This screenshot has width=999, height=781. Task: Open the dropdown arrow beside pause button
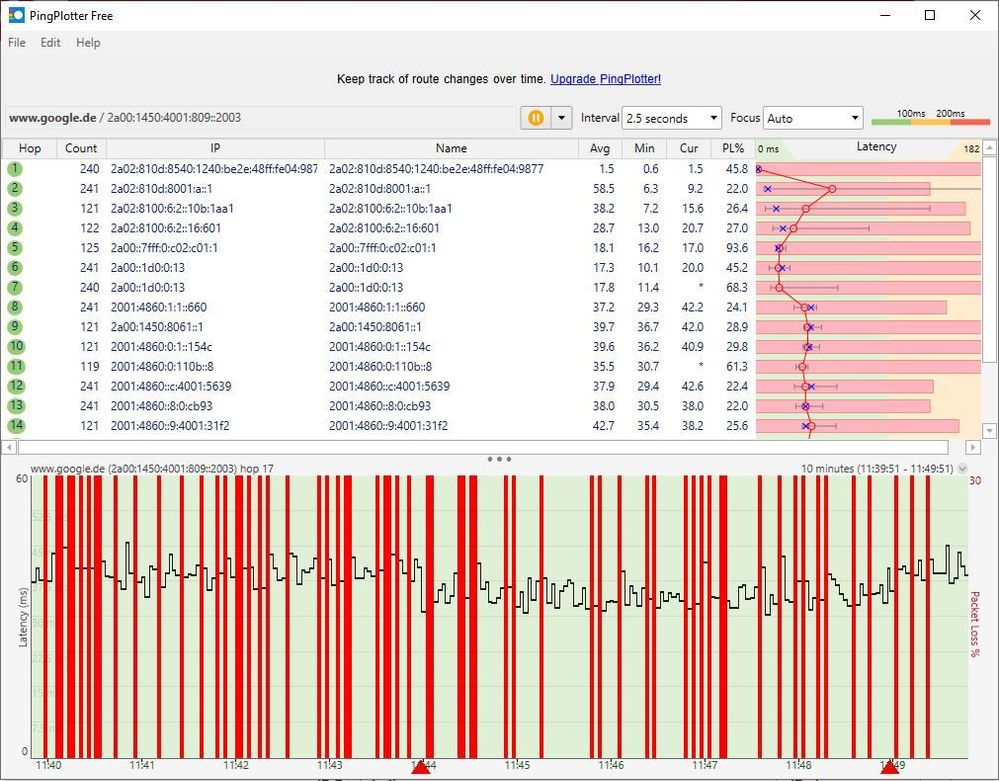click(x=561, y=118)
